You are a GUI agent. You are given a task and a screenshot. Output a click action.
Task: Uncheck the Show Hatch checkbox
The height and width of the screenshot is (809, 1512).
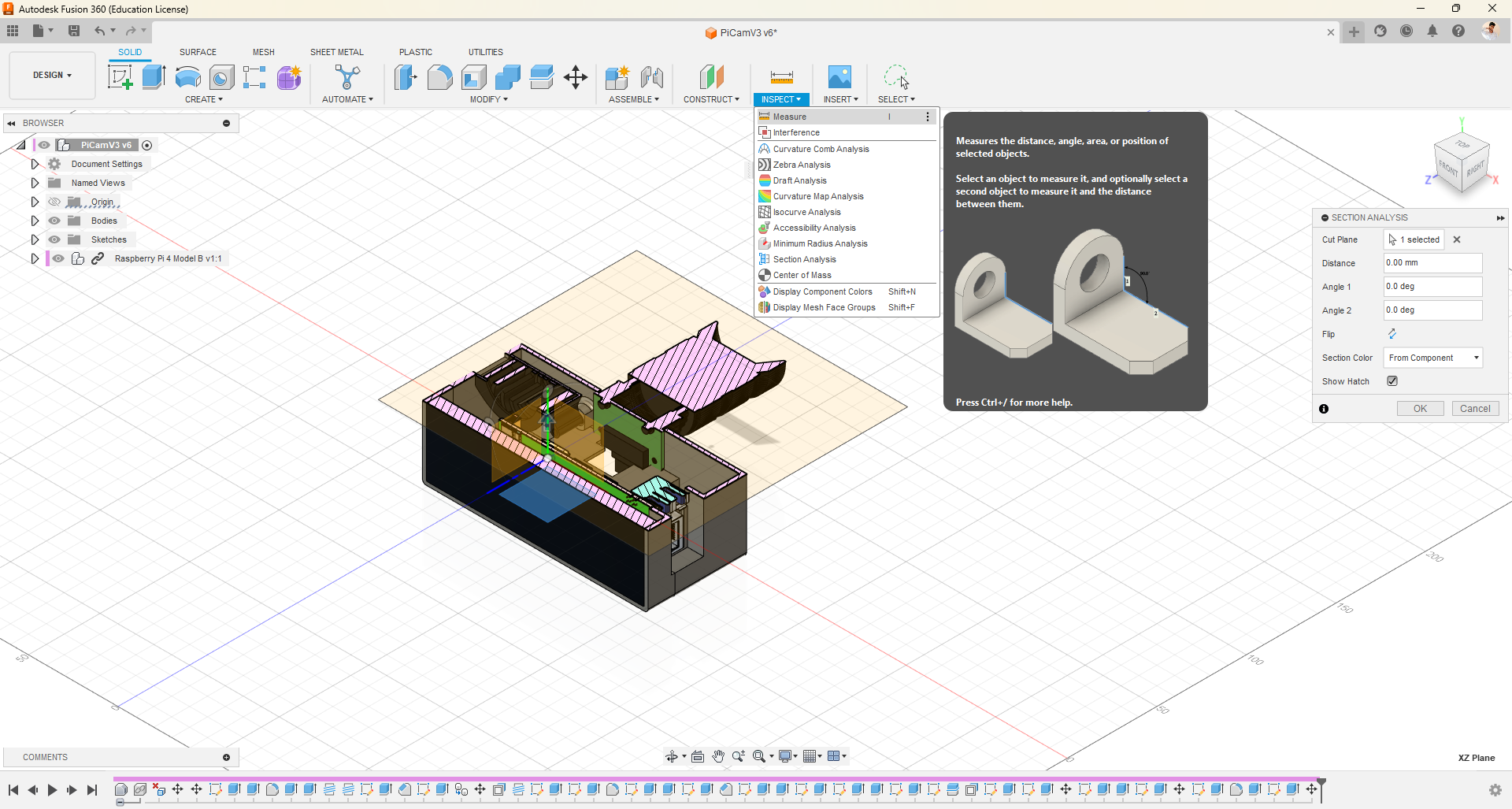[x=1392, y=381]
